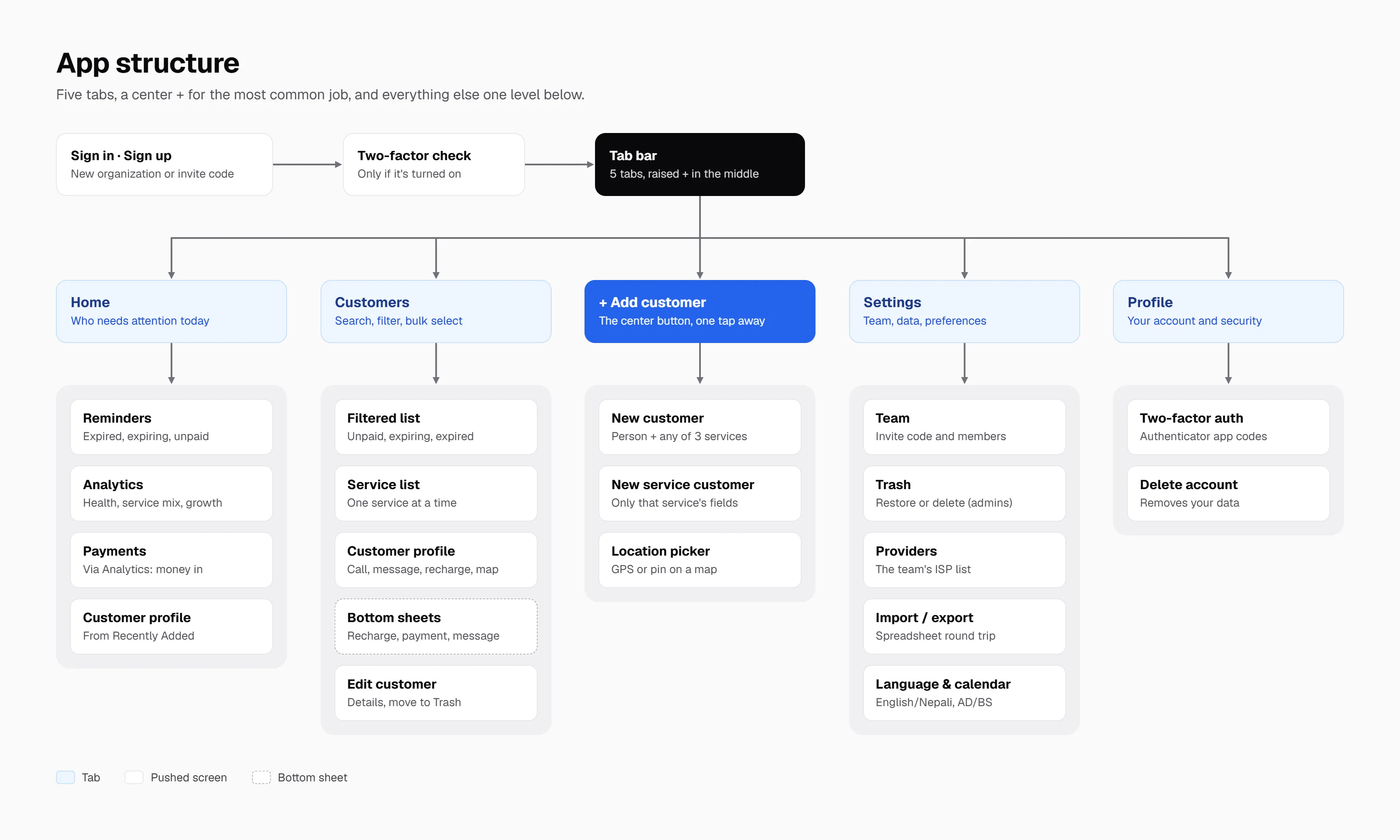Viewport: 1400px width, 840px height.
Task: Click the Team card
Action: tap(964, 427)
